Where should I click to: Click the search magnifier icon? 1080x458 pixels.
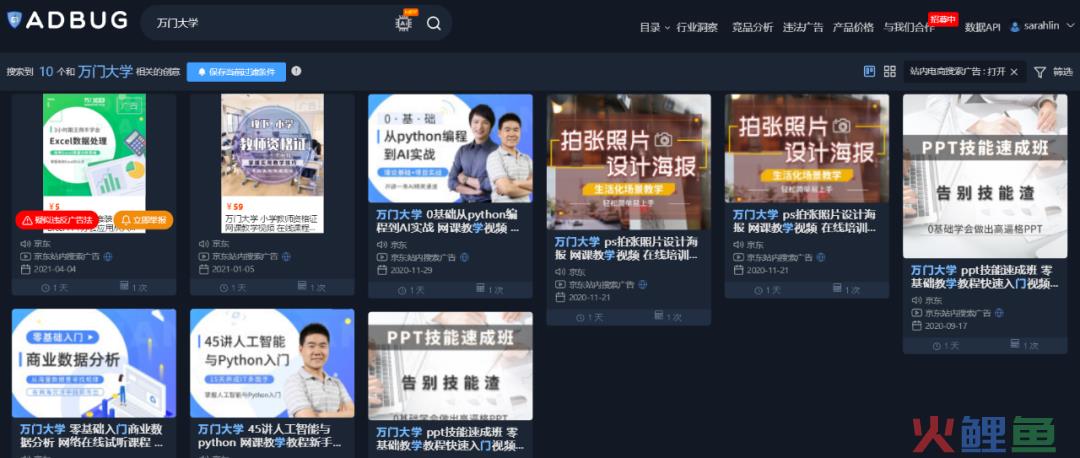click(x=433, y=23)
